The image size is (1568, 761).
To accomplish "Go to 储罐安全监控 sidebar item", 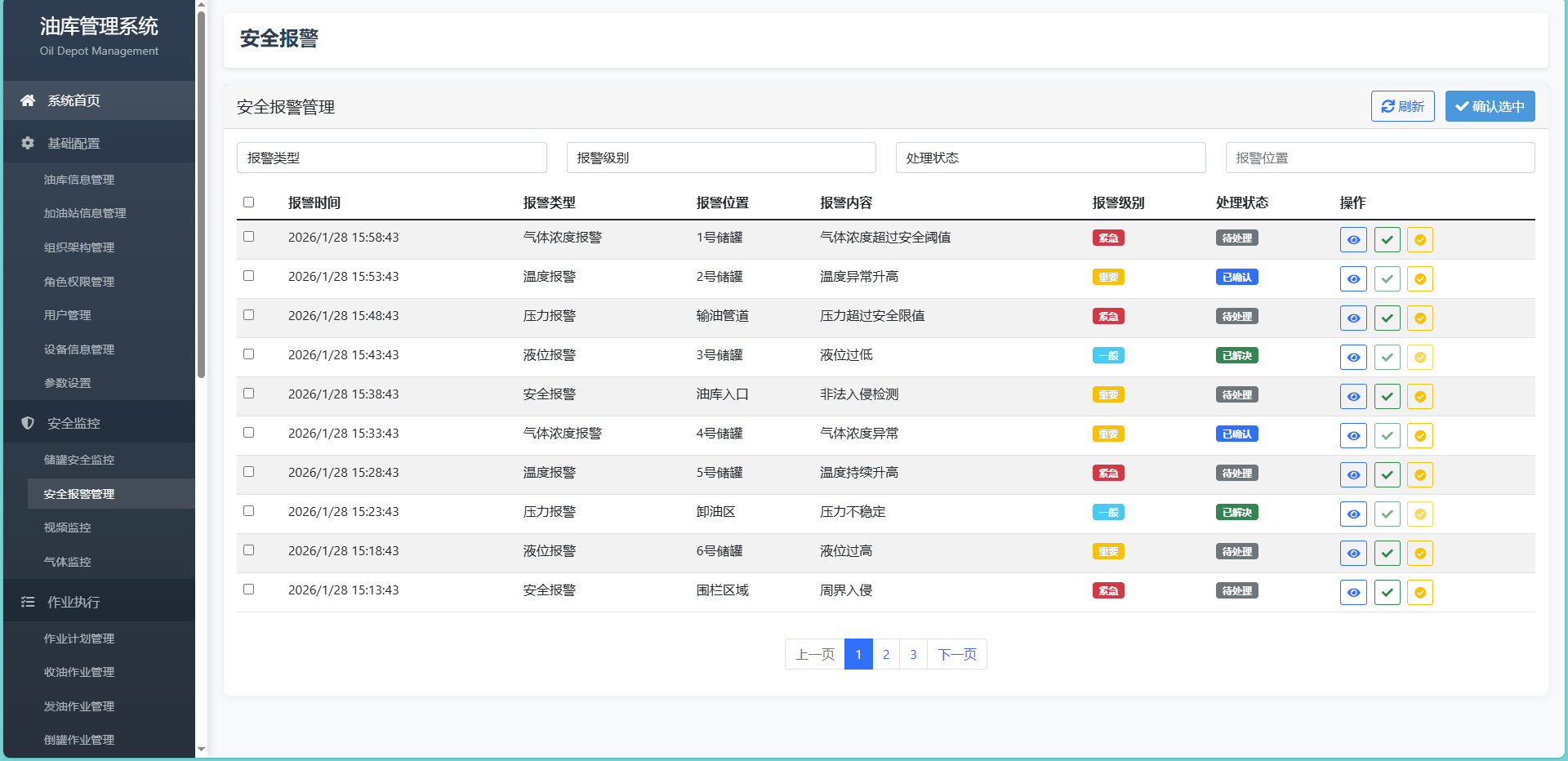I will (x=79, y=460).
